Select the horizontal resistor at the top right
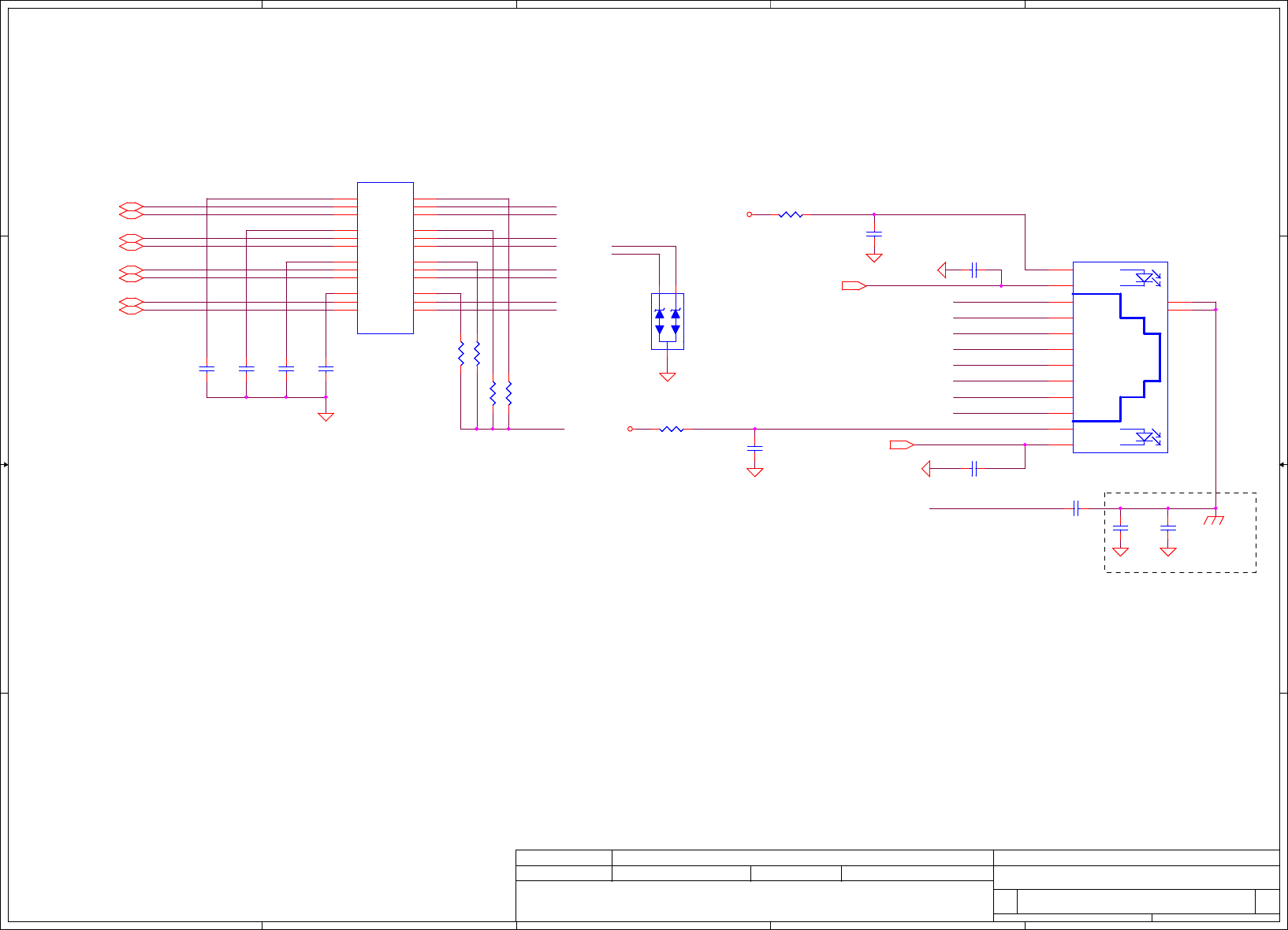1288x930 pixels. coord(791,214)
